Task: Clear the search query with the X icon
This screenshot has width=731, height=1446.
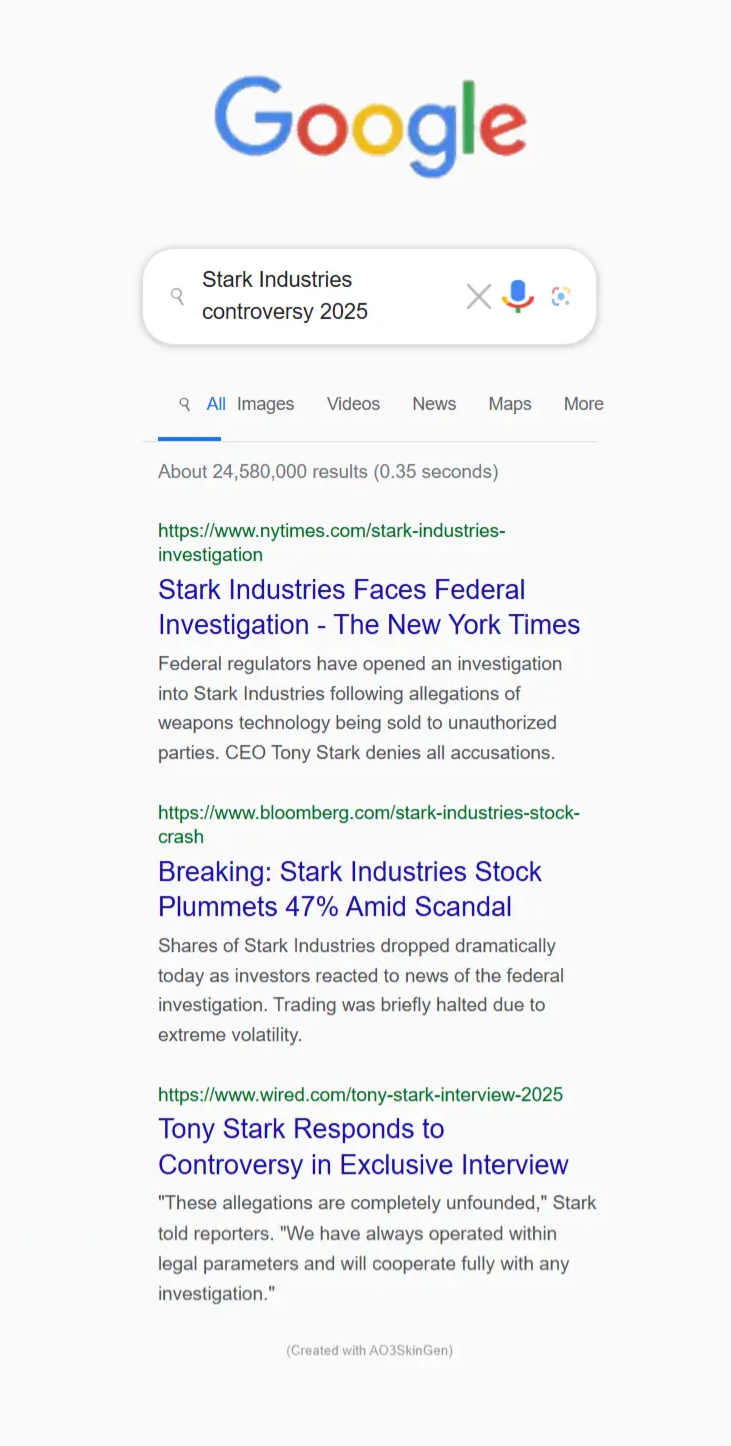Action: tap(478, 296)
